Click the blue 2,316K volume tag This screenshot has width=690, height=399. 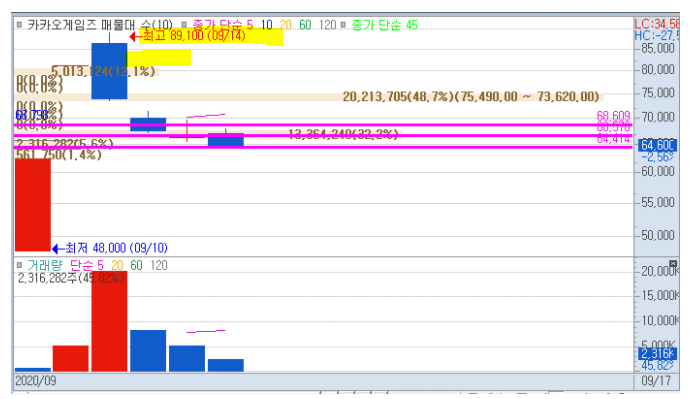click(657, 354)
